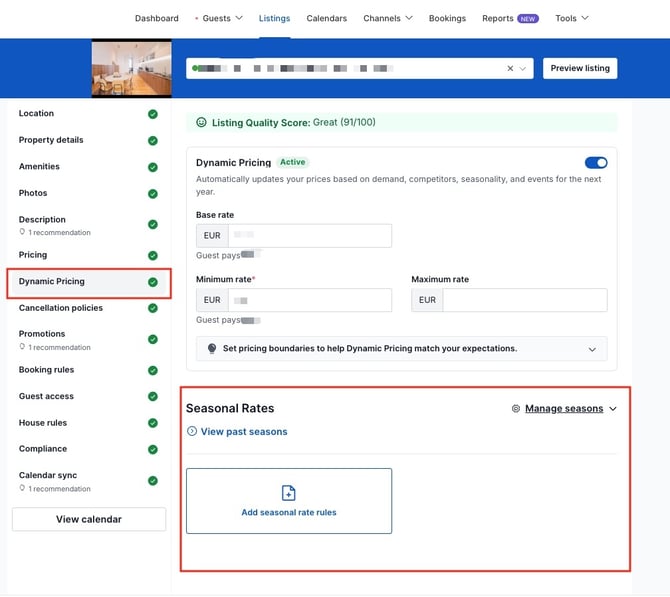Click the green check icon beside Compliance

coord(153,450)
